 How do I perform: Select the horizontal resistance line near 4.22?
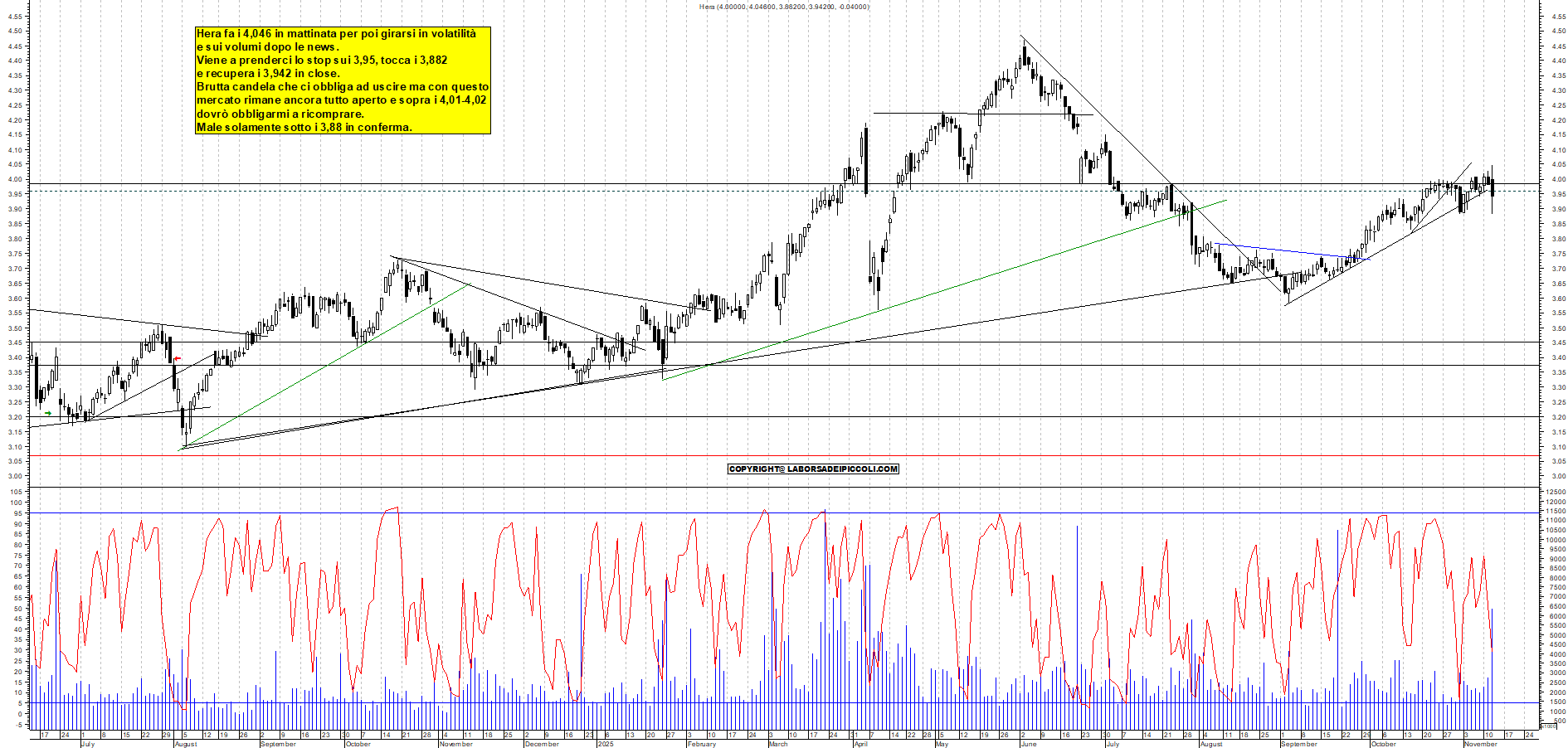coord(979,114)
